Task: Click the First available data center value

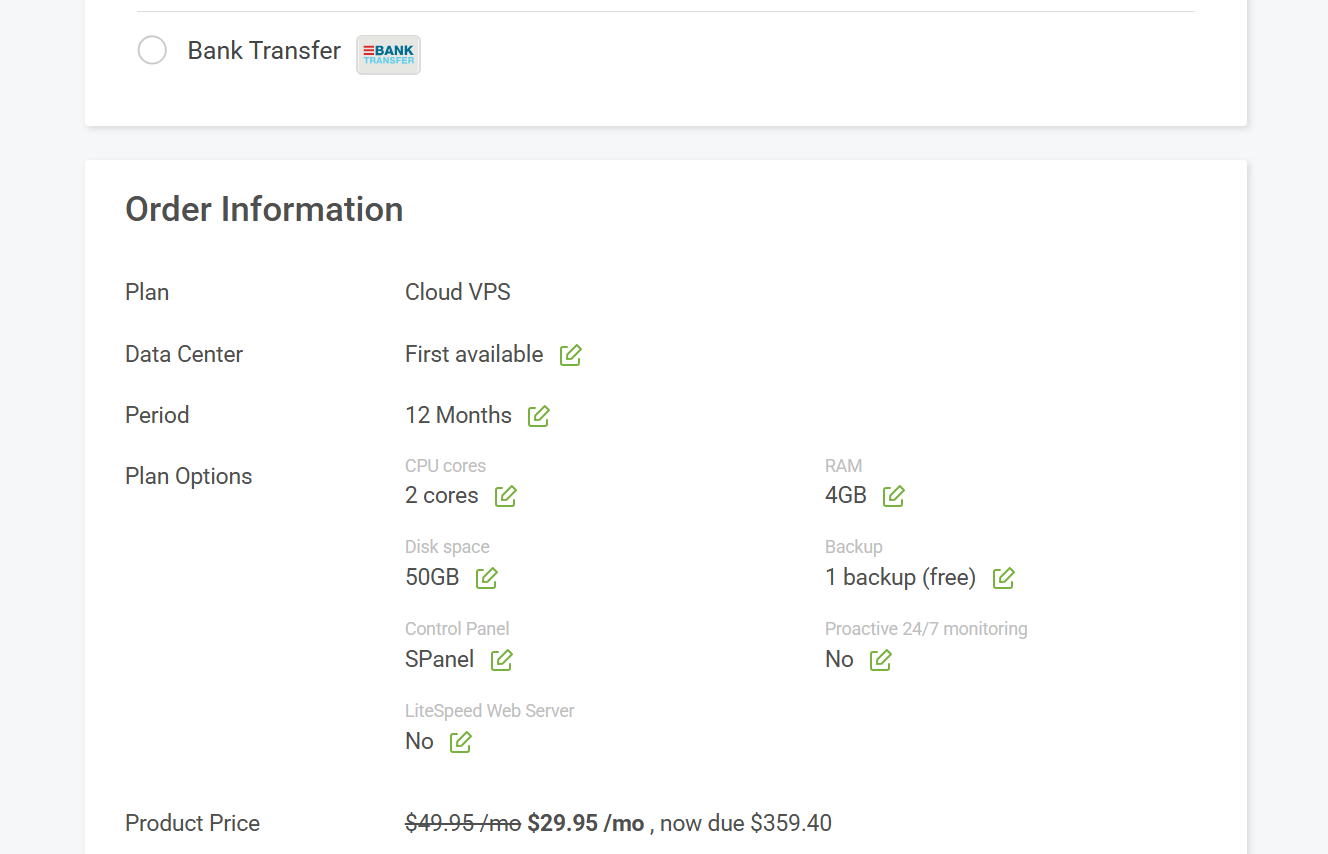Action: 474,354
